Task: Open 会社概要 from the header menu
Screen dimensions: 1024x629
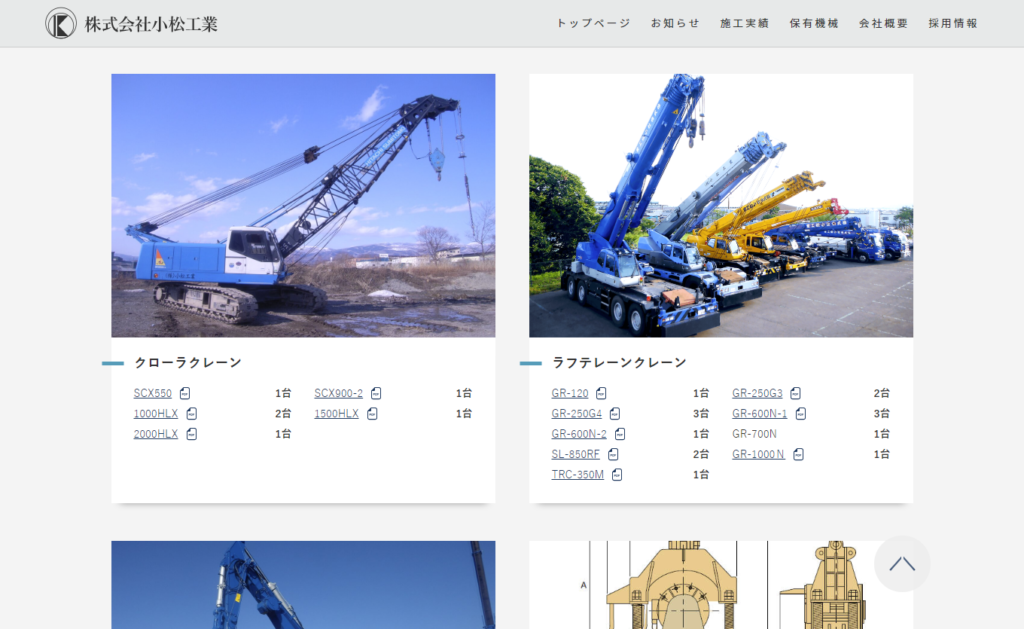Action: pos(884,24)
